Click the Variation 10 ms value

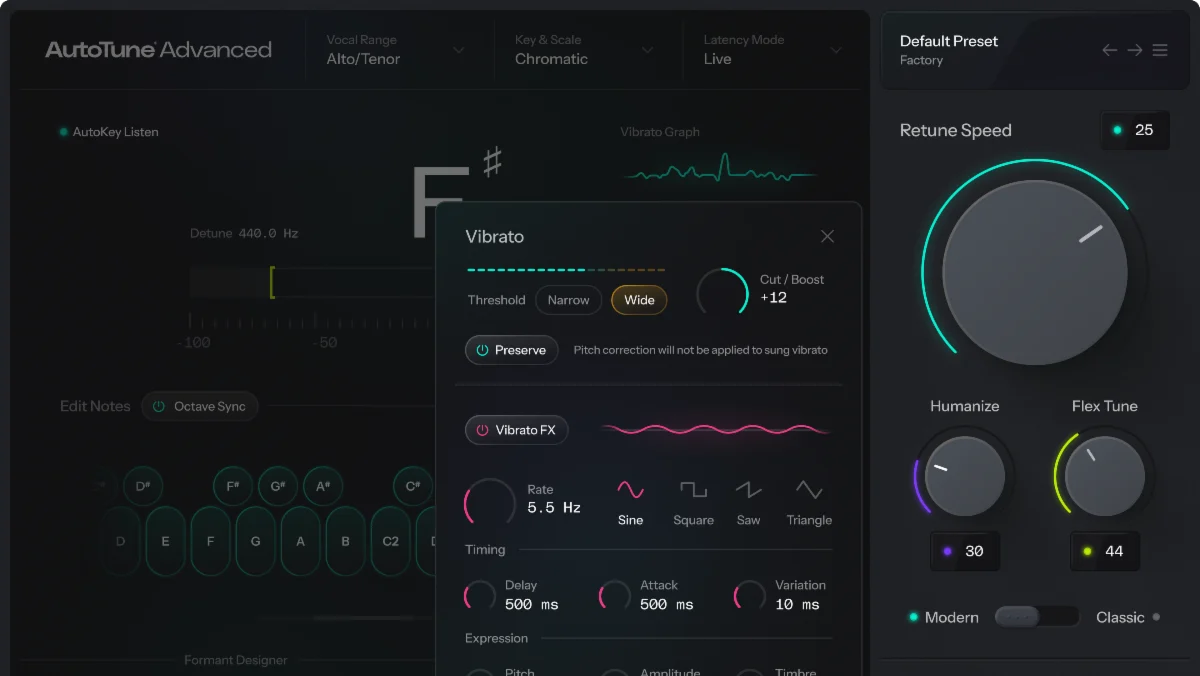(x=797, y=604)
